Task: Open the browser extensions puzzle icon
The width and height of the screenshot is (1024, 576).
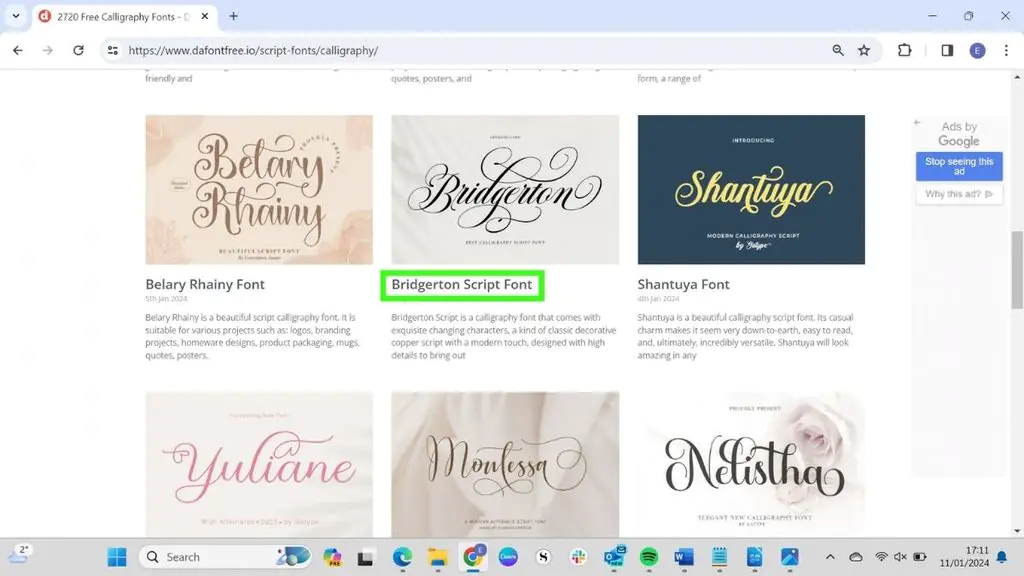Action: pos(905,50)
